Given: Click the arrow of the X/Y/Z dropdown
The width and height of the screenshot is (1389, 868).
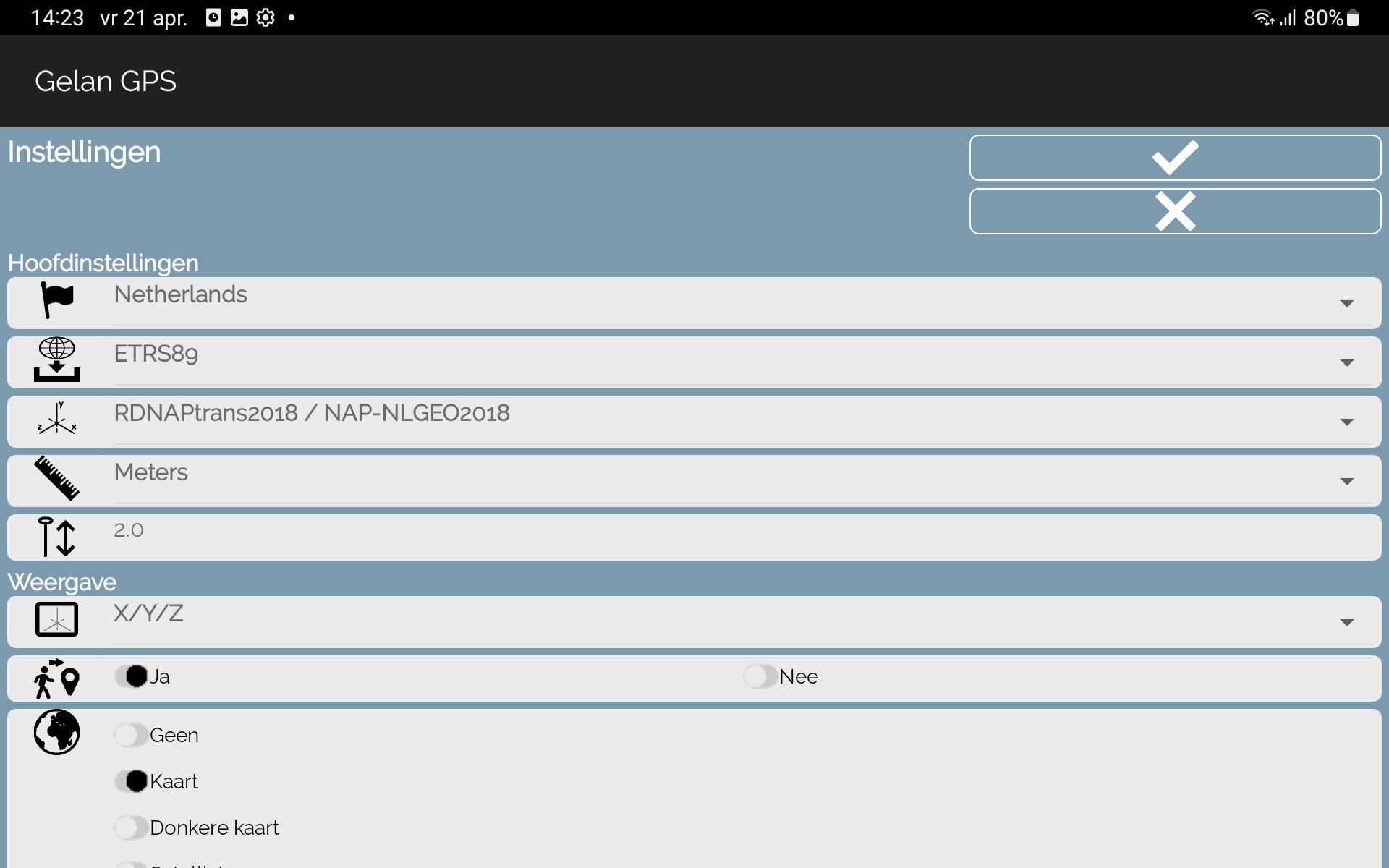Looking at the screenshot, I should (x=1346, y=623).
